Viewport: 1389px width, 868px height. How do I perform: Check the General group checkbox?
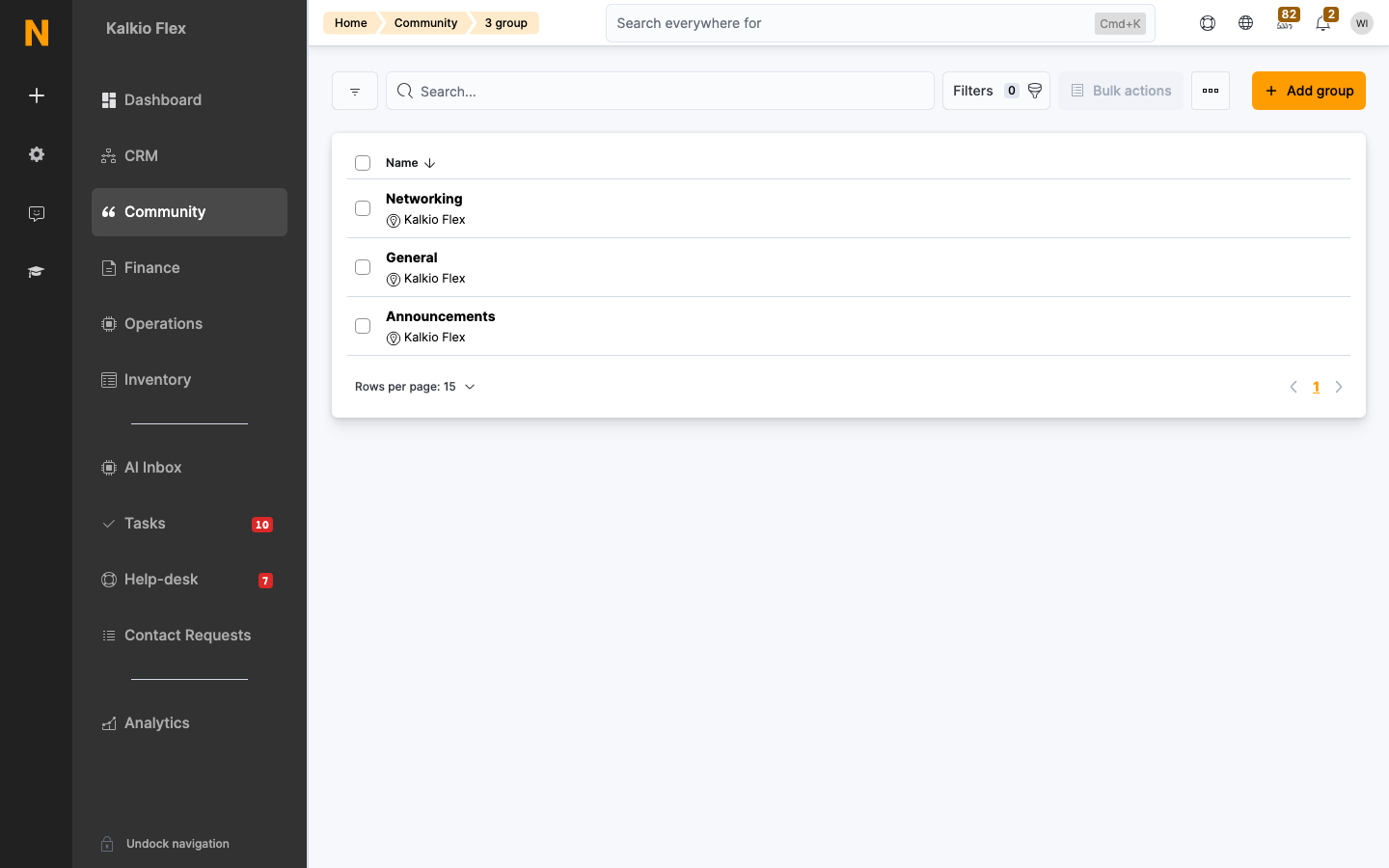[x=363, y=267]
